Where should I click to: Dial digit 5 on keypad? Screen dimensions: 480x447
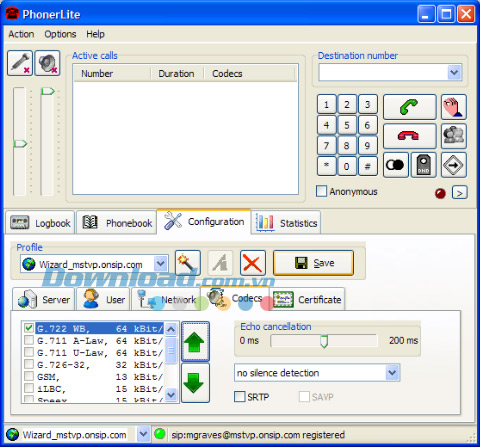coord(347,125)
